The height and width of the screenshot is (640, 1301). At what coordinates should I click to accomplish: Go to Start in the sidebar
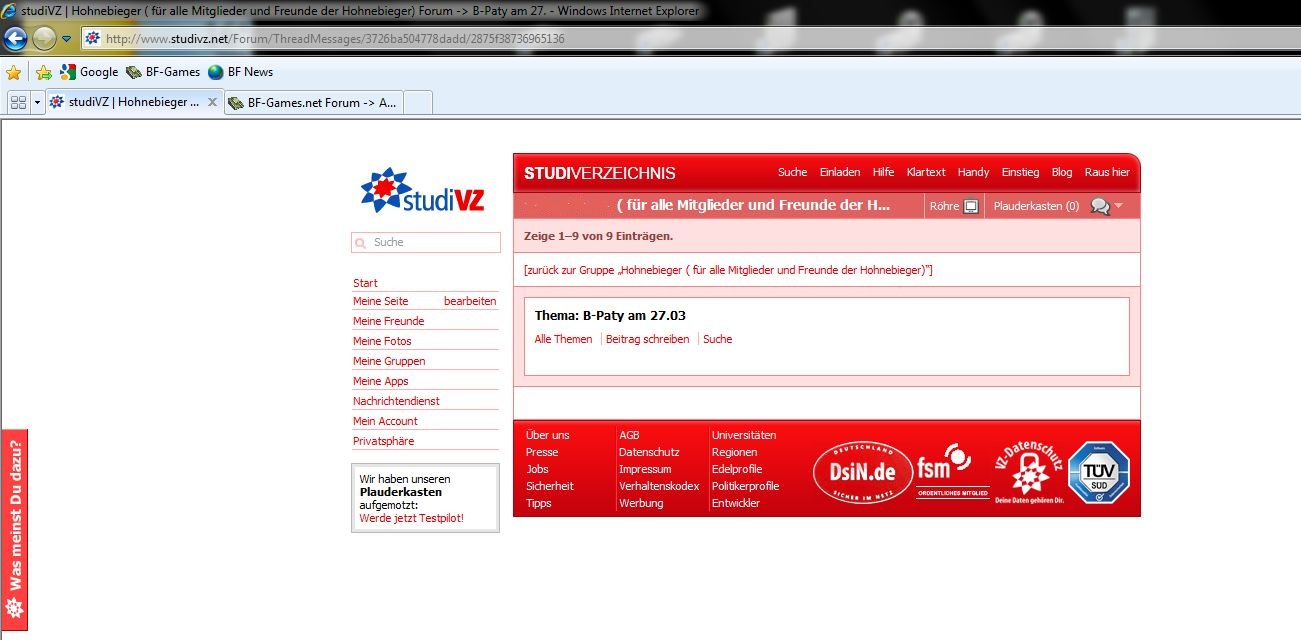[365, 283]
